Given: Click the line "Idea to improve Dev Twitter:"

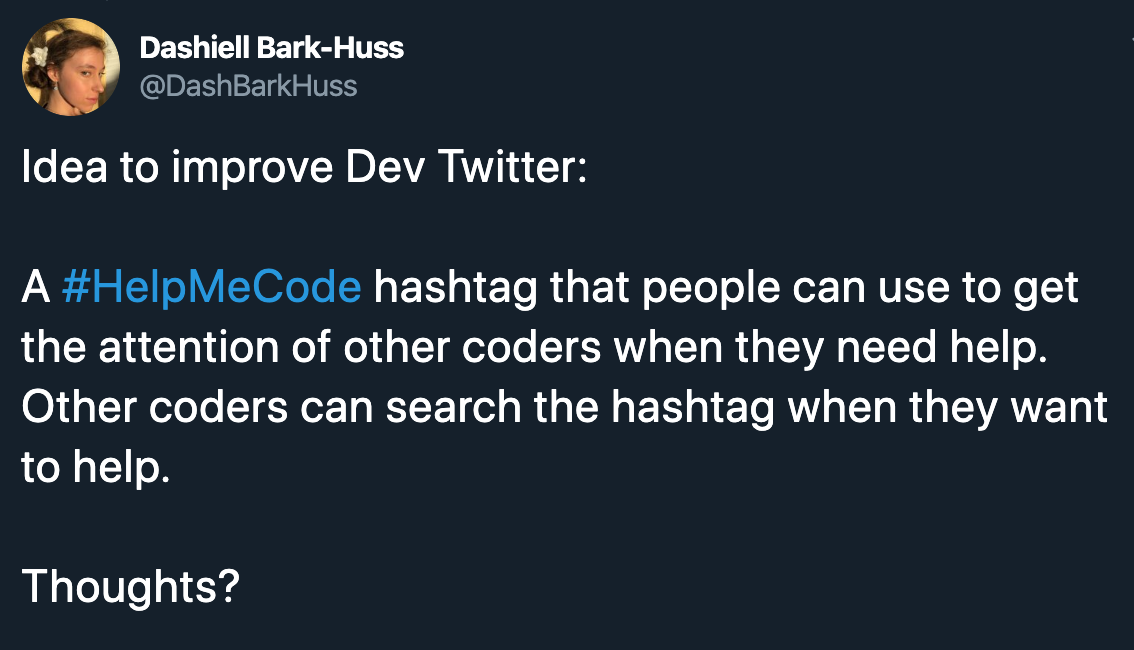Looking at the screenshot, I should pyautogui.click(x=304, y=168).
